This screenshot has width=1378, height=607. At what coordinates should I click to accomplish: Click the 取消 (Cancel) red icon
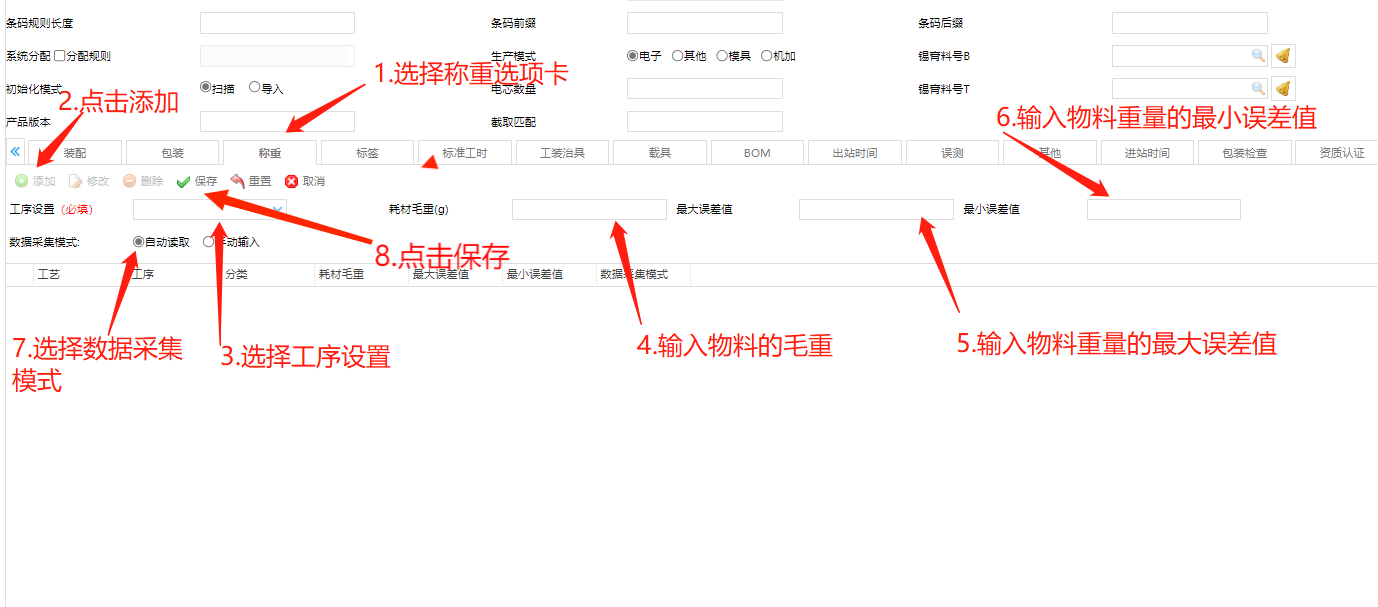click(x=291, y=181)
